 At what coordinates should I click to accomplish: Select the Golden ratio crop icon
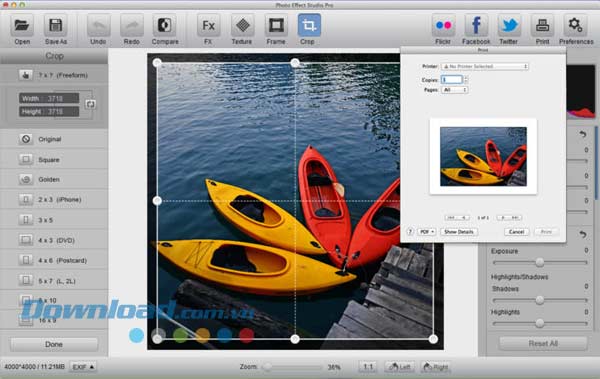pos(26,179)
